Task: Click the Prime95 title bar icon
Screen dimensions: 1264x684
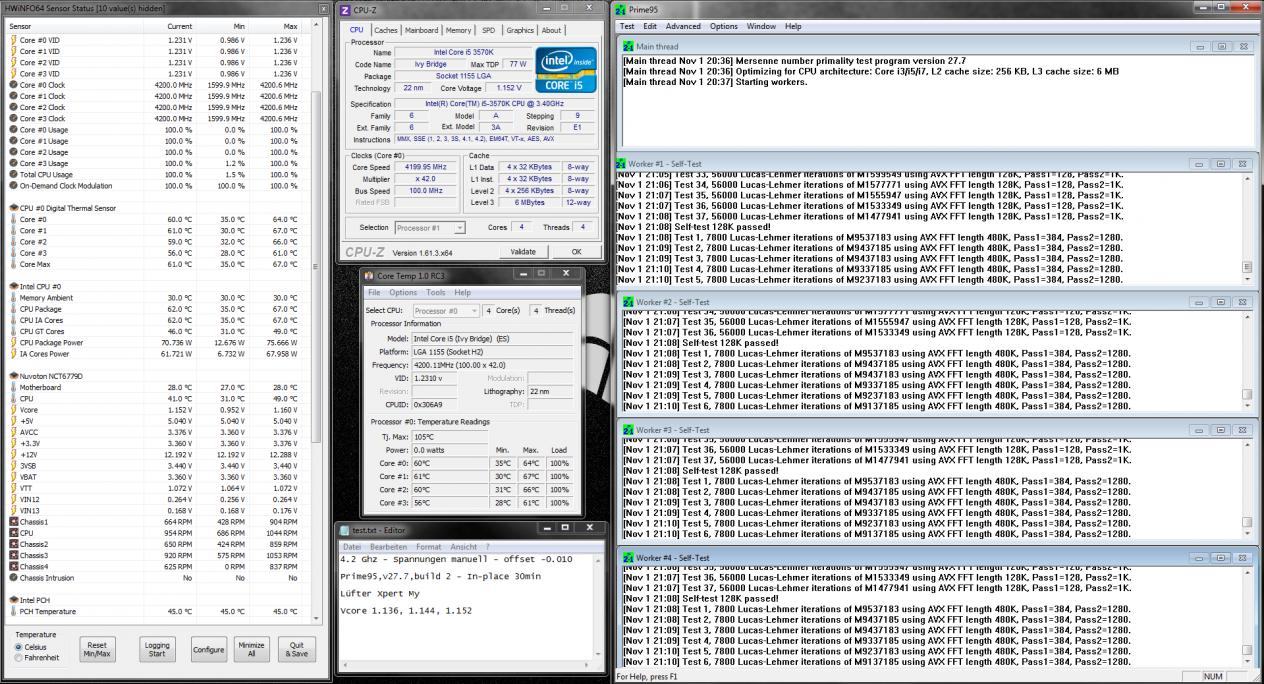Action: click(x=621, y=9)
